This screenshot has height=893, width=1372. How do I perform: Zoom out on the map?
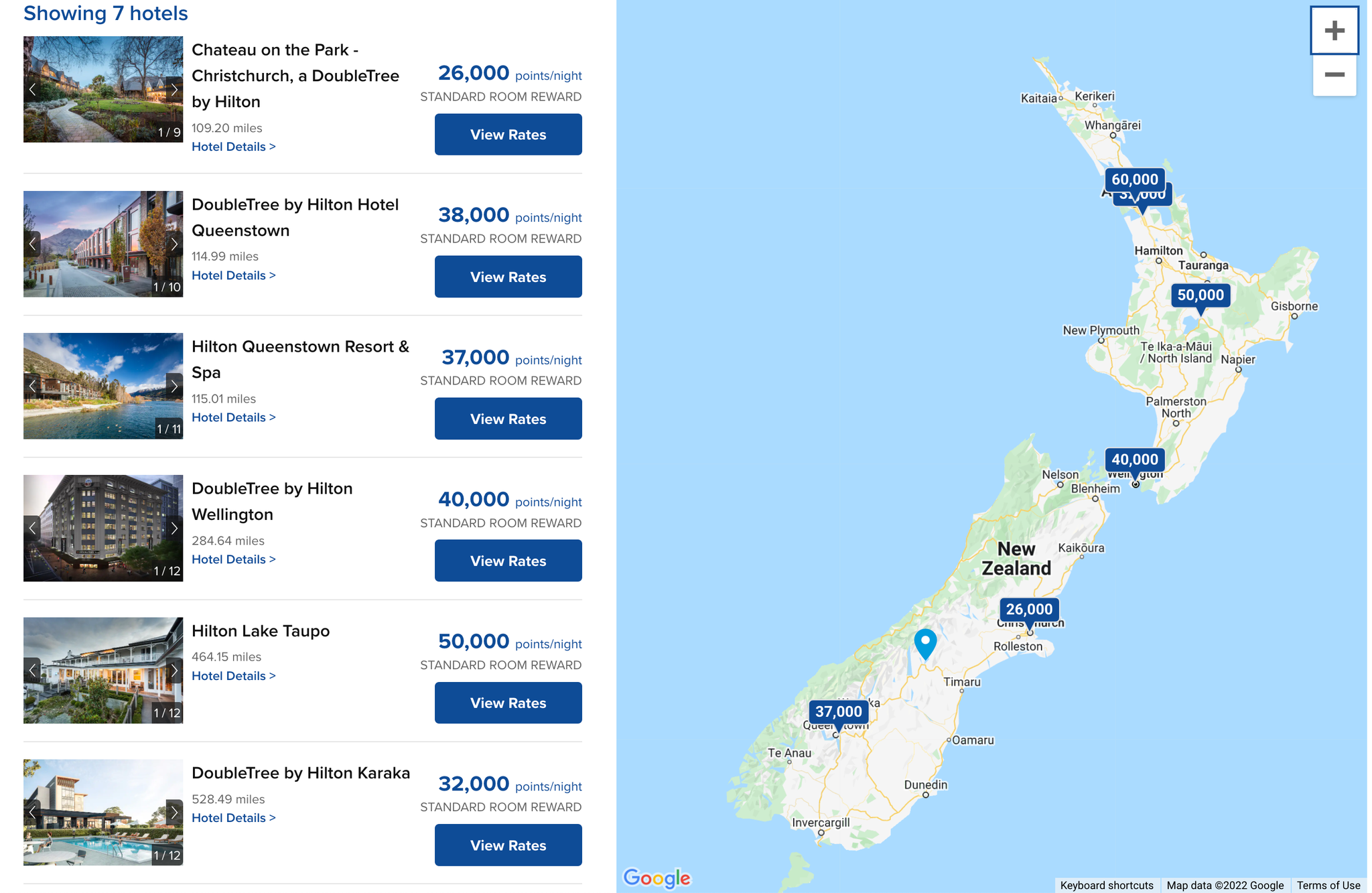(x=1334, y=75)
